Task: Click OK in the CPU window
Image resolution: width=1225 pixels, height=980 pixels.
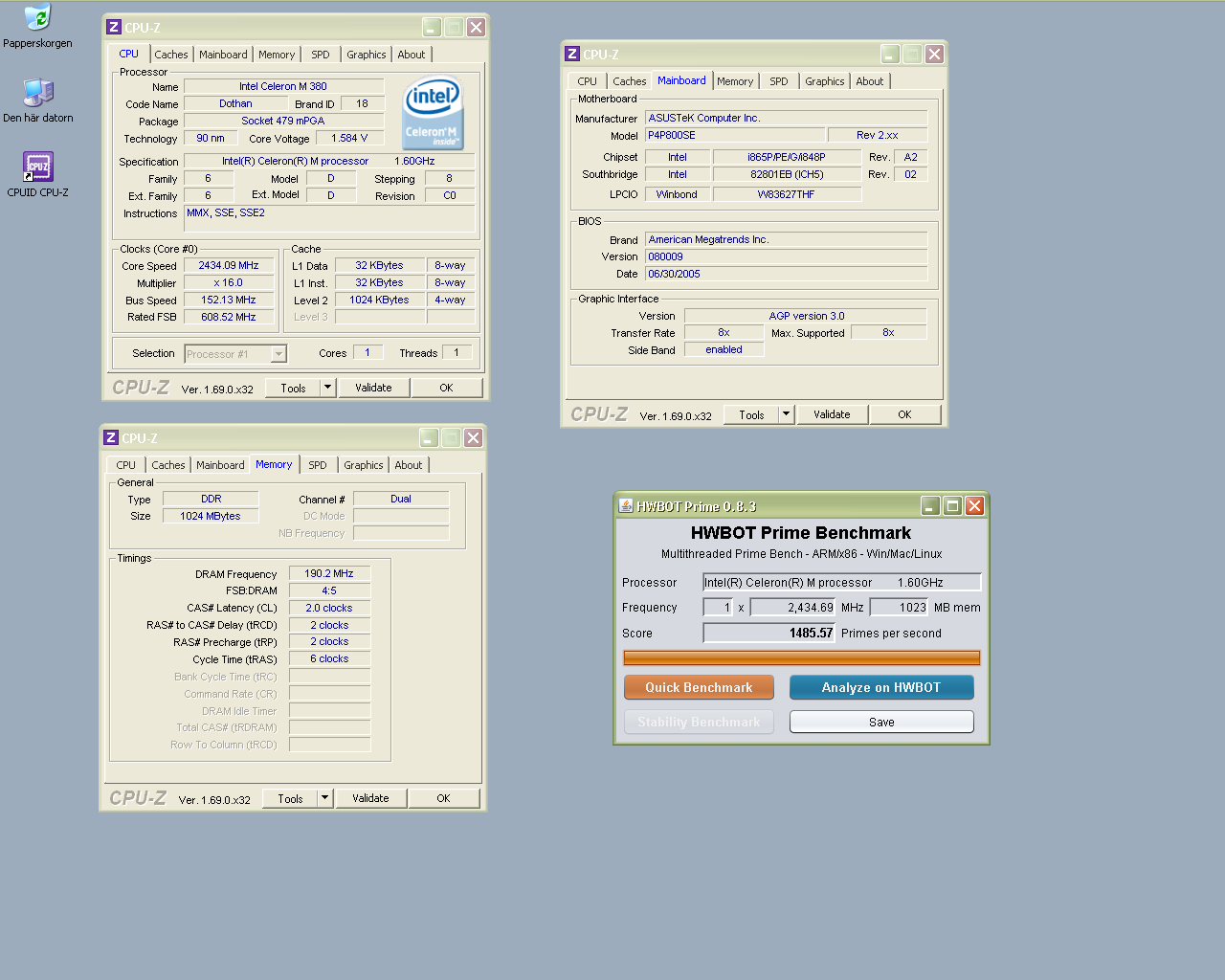Action: click(446, 388)
